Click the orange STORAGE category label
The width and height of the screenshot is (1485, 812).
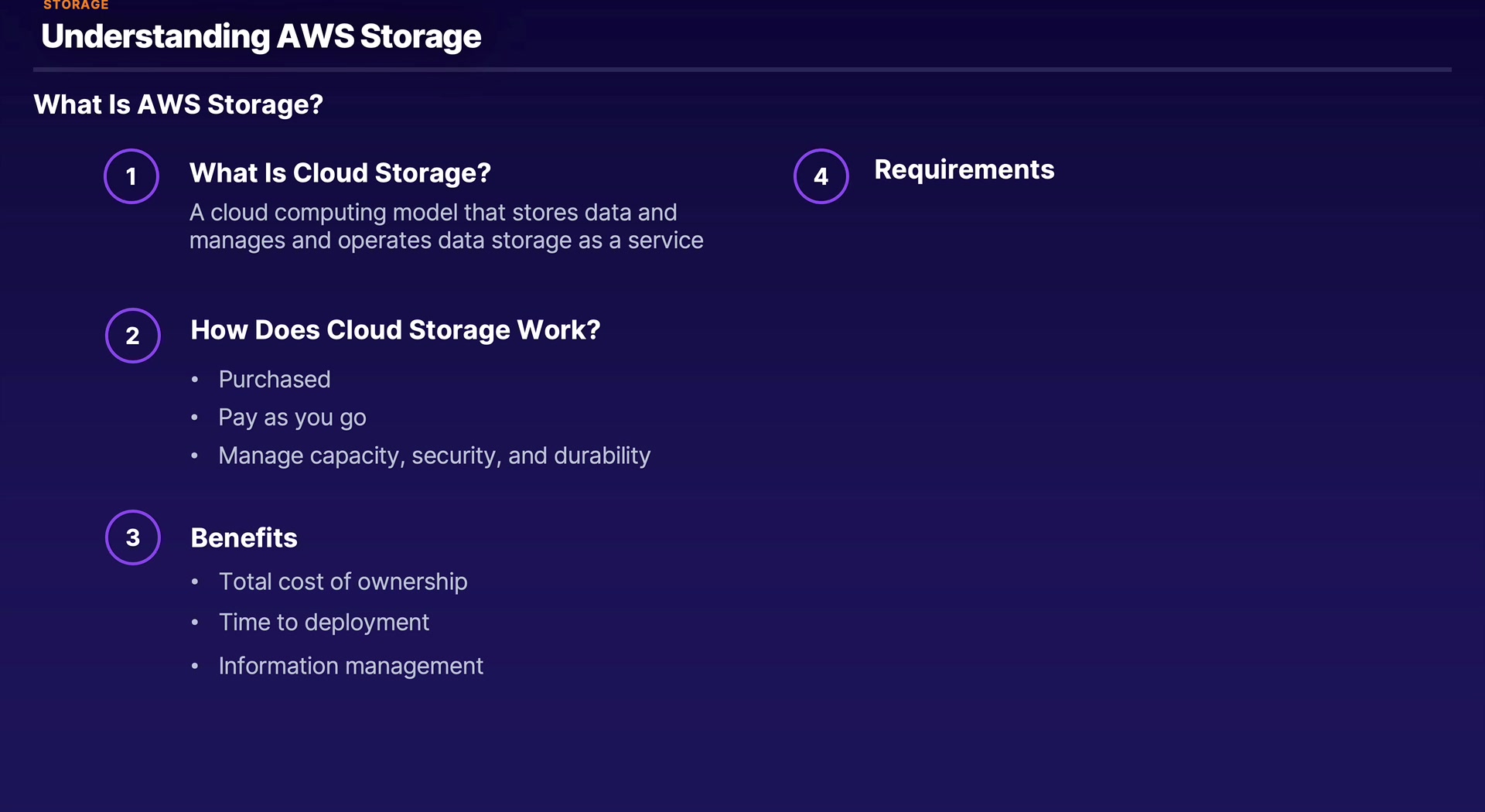tap(76, 5)
